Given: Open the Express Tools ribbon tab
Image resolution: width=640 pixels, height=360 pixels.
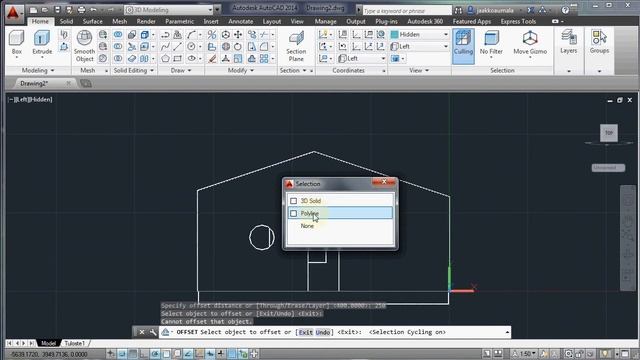Looking at the screenshot, I should (x=518, y=21).
